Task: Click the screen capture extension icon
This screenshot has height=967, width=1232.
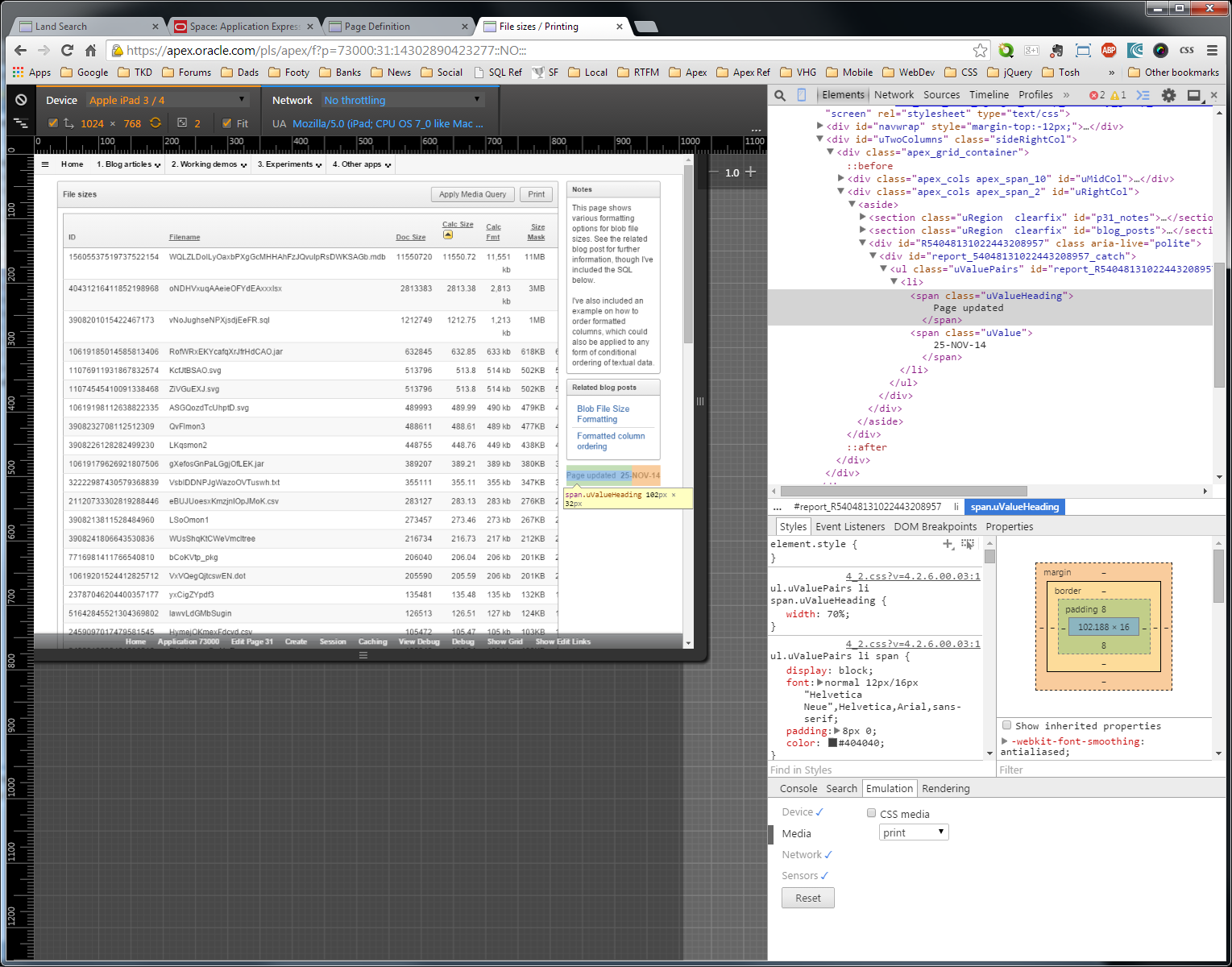Action: pos(1083,50)
